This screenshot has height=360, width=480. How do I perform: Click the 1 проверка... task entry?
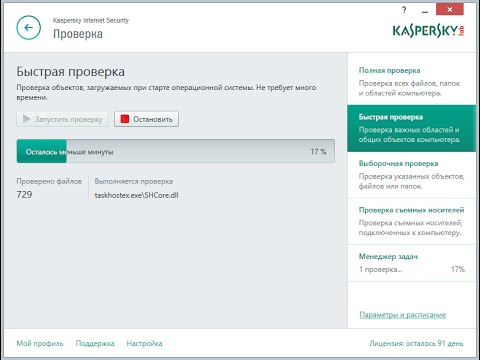pos(380,269)
